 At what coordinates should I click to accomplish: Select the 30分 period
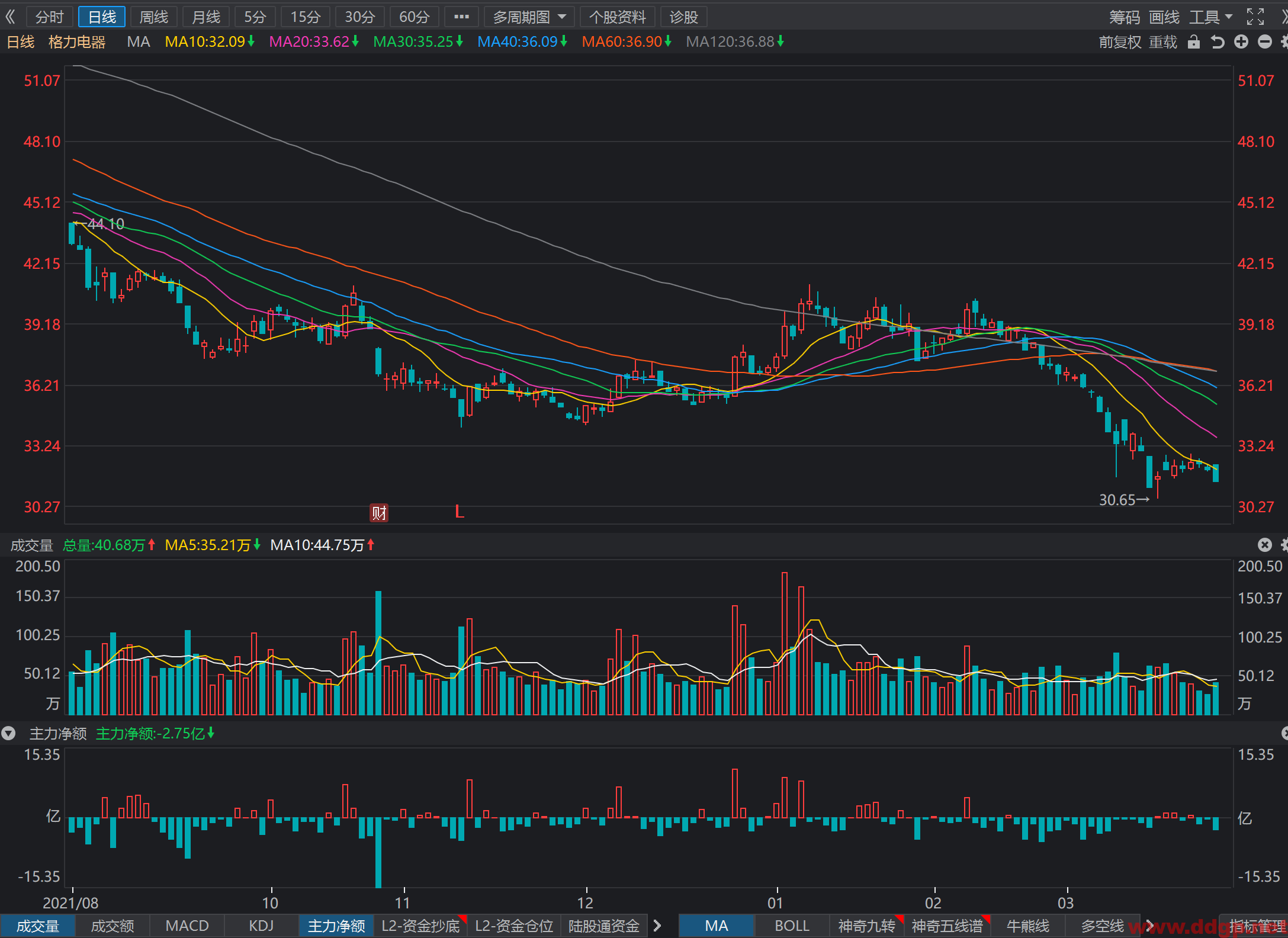[x=359, y=17]
